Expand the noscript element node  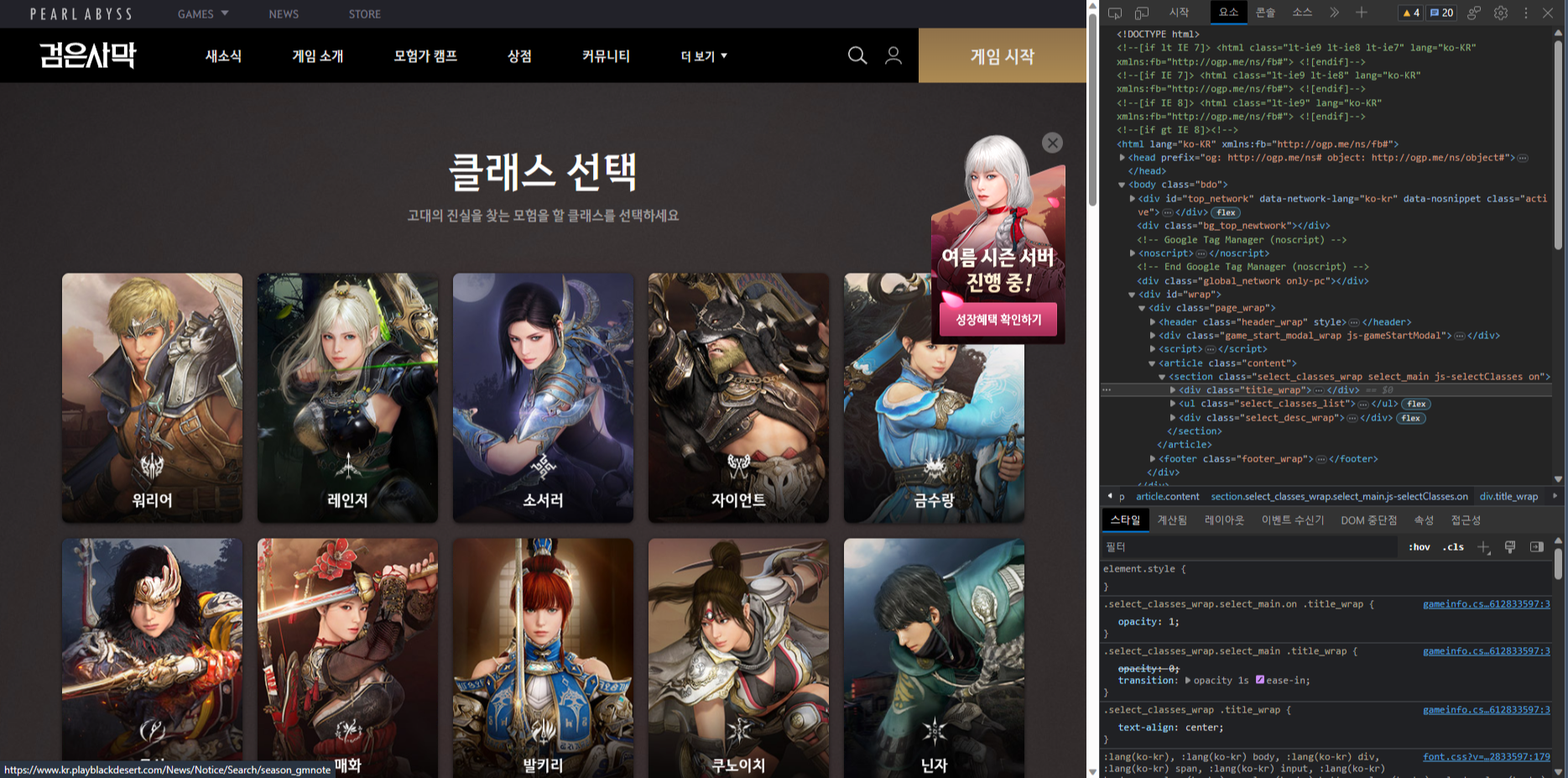[1132, 253]
